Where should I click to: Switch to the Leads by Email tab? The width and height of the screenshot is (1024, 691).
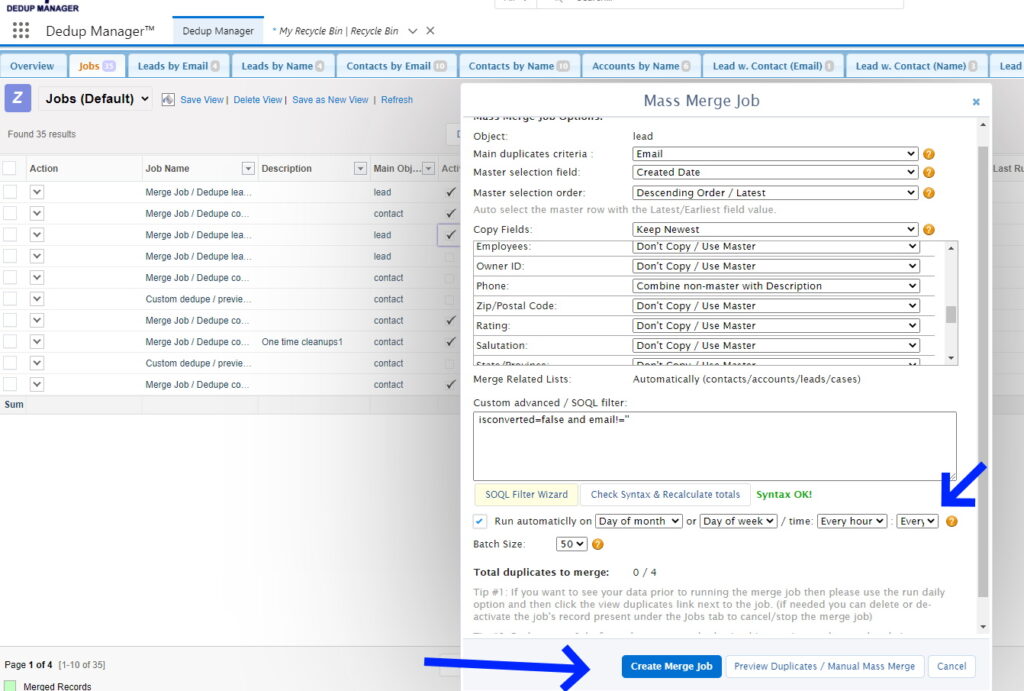[178, 66]
